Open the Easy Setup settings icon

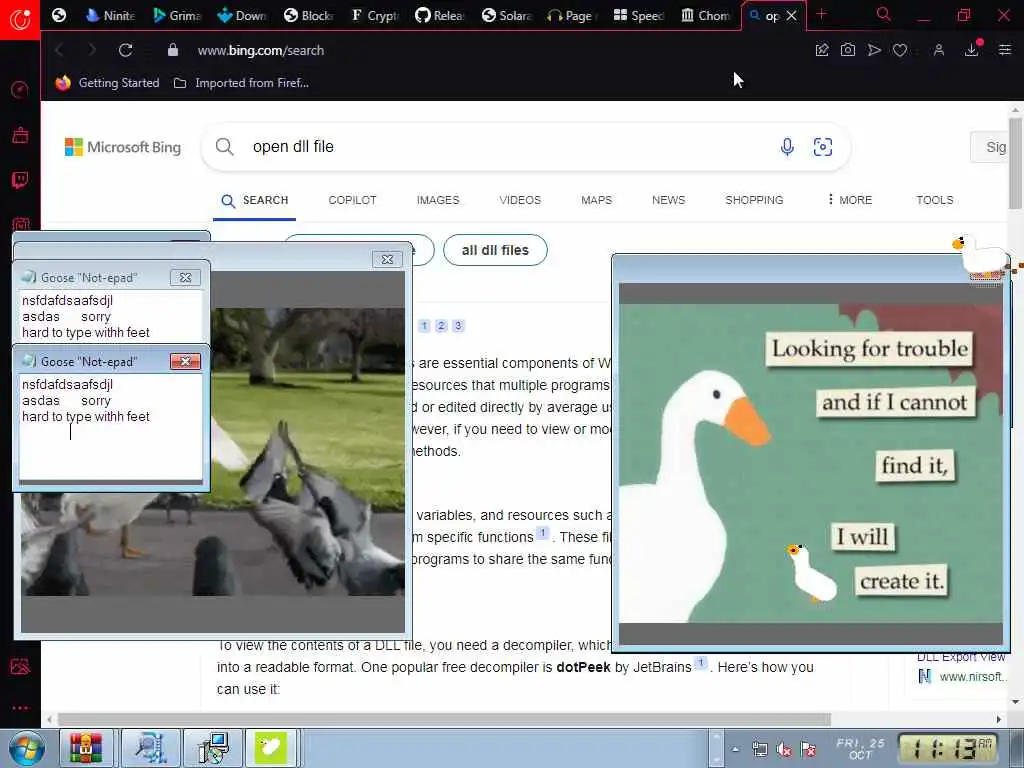[x=1005, y=50]
